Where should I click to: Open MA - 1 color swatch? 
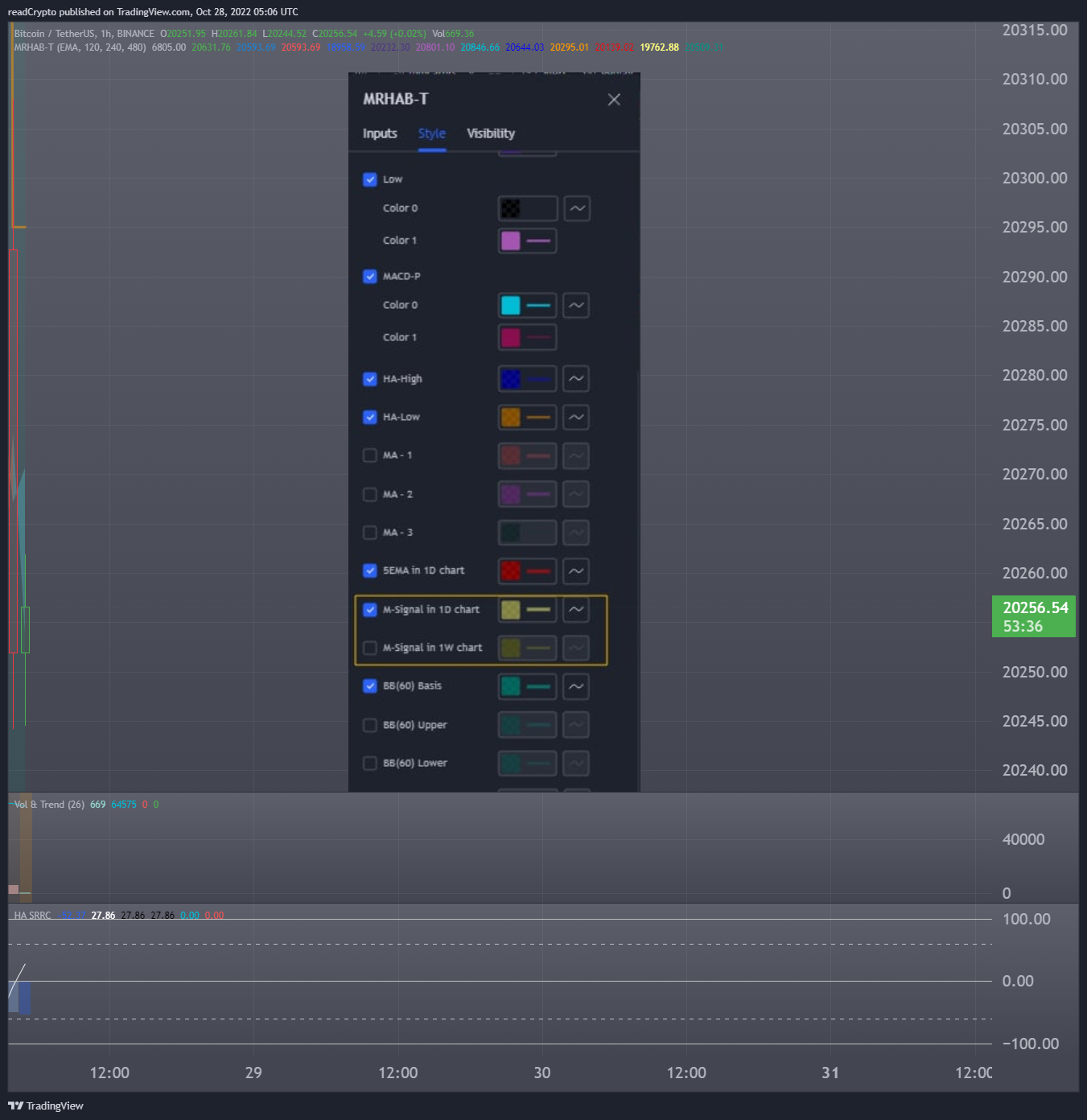(x=528, y=455)
